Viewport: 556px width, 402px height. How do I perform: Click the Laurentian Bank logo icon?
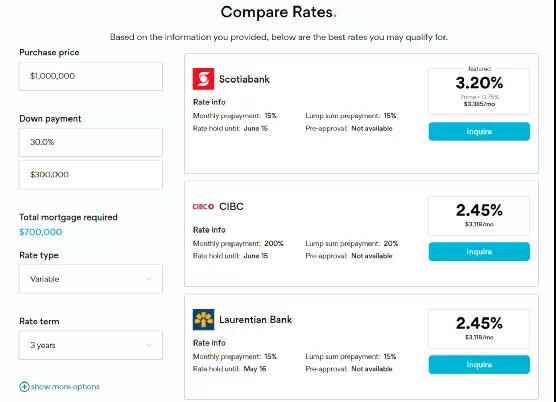[203, 319]
